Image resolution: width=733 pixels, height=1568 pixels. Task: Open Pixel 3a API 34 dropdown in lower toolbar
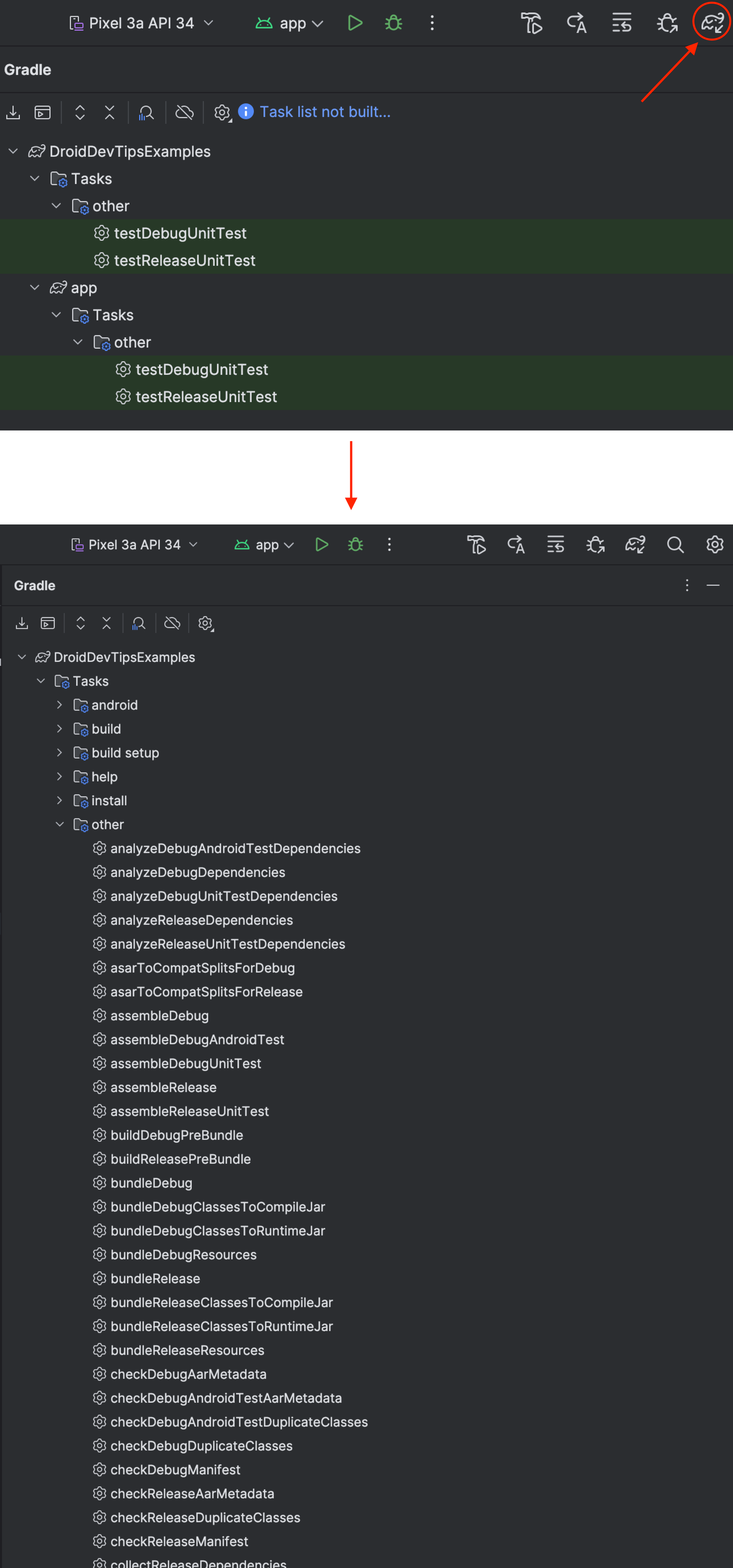[x=135, y=545]
